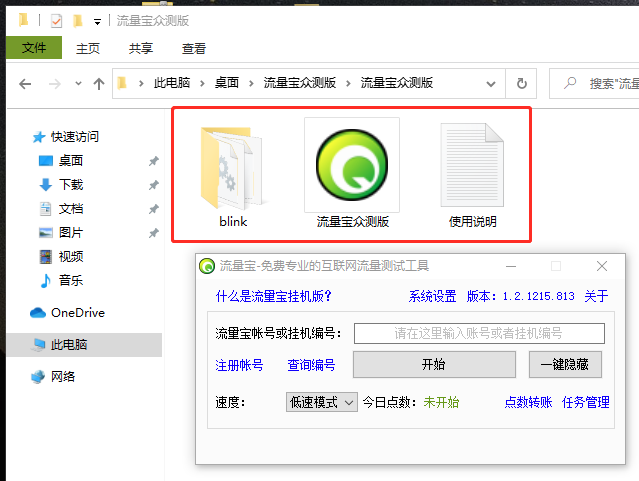This screenshot has width=639, height=481.
Task: Click the 注册帐号 link
Action: pos(239,365)
